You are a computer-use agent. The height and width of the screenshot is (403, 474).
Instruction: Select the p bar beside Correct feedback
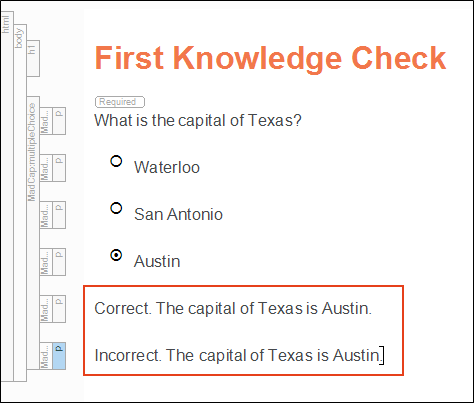coord(59,309)
